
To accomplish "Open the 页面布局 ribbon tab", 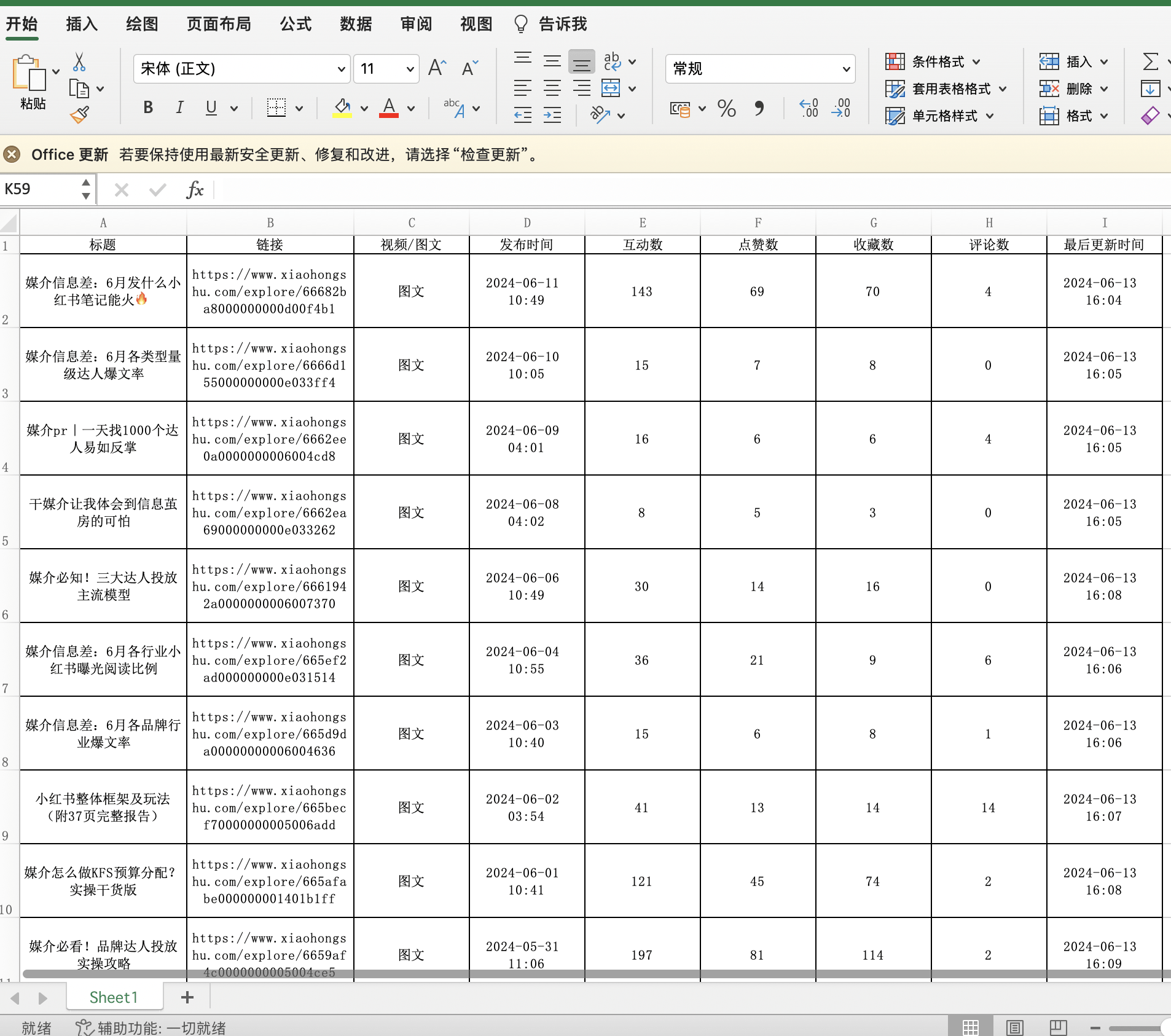I will click(219, 24).
